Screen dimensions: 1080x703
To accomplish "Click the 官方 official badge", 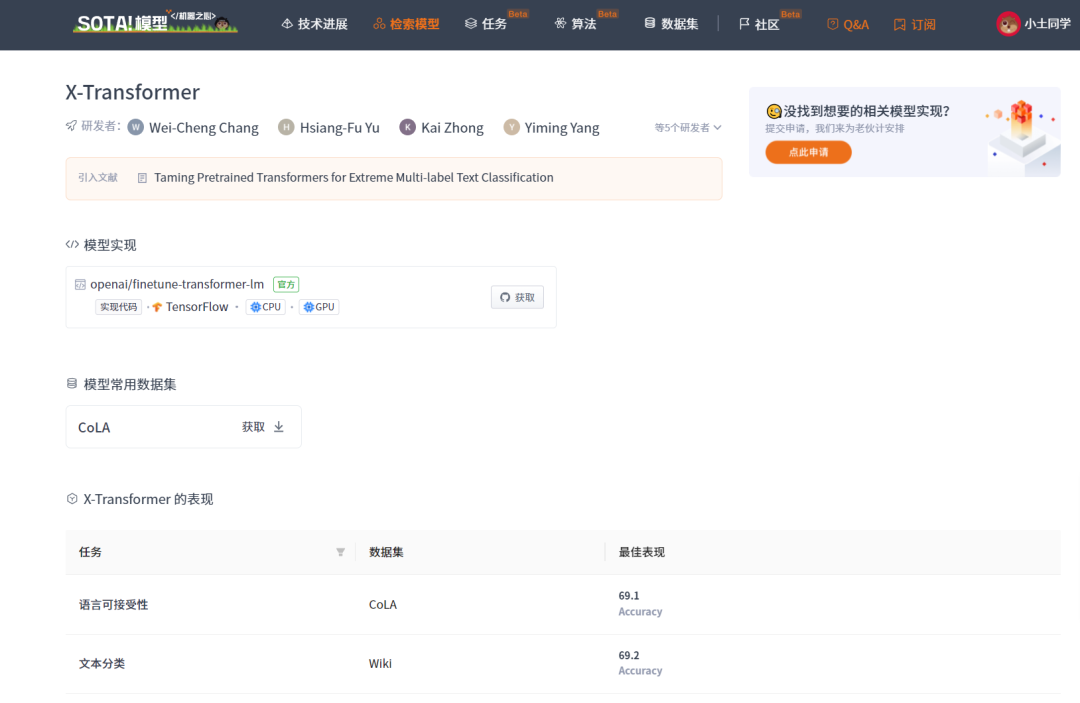I will (x=286, y=284).
